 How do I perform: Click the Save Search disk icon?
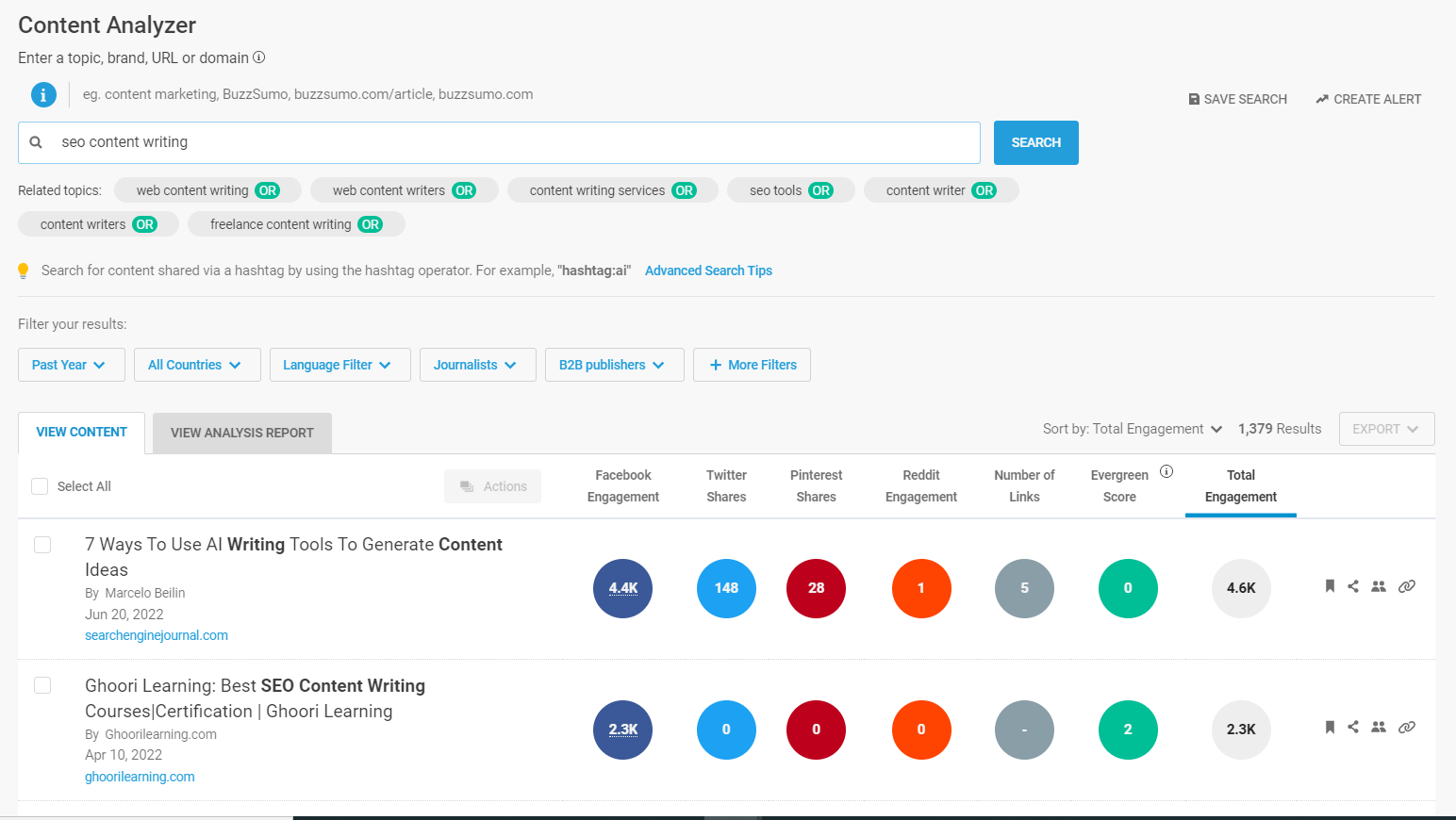1194,99
